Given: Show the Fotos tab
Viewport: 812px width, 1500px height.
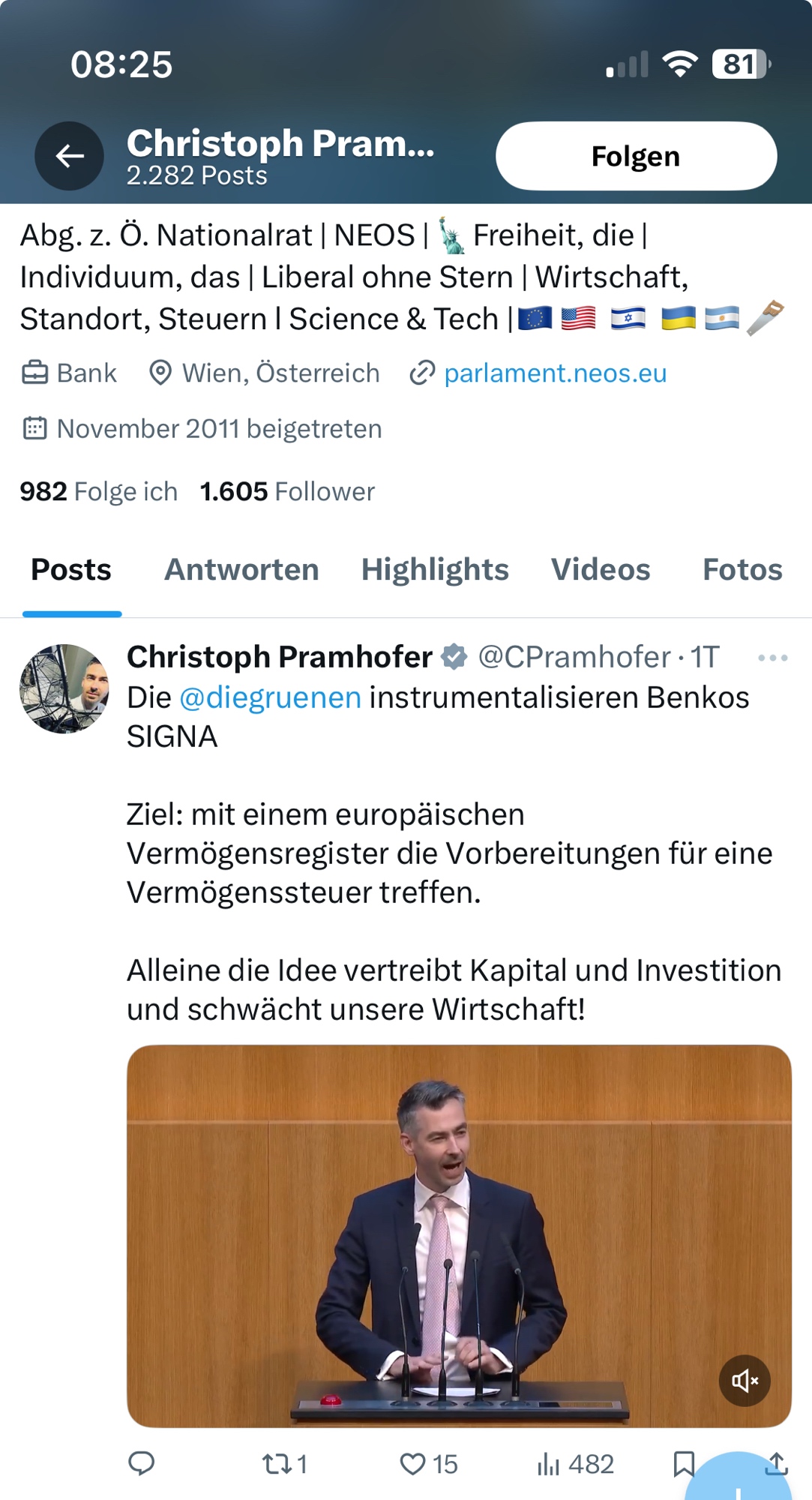Looking at the screenshot, I should tap(742, 570).
